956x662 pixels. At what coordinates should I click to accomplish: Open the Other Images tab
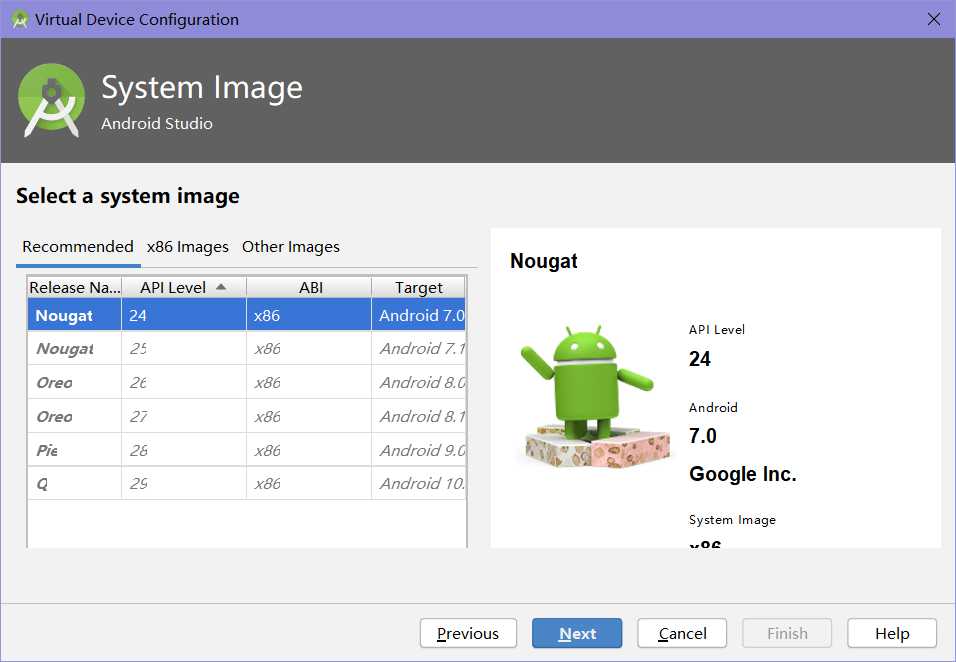291,247
